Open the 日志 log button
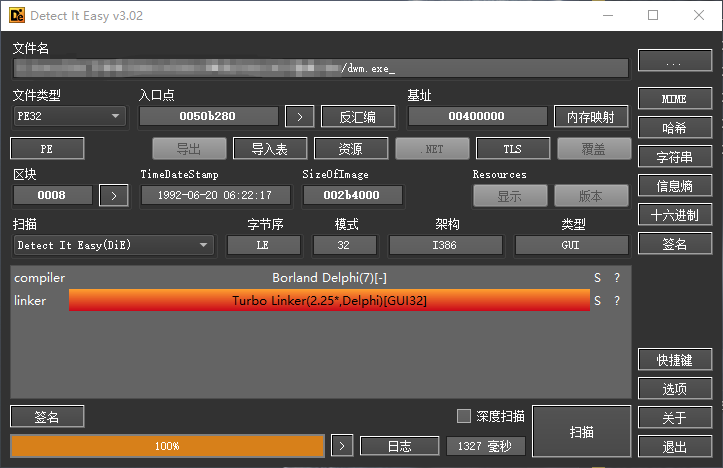The height and width of the screenshot is (468, 723). 399,446
